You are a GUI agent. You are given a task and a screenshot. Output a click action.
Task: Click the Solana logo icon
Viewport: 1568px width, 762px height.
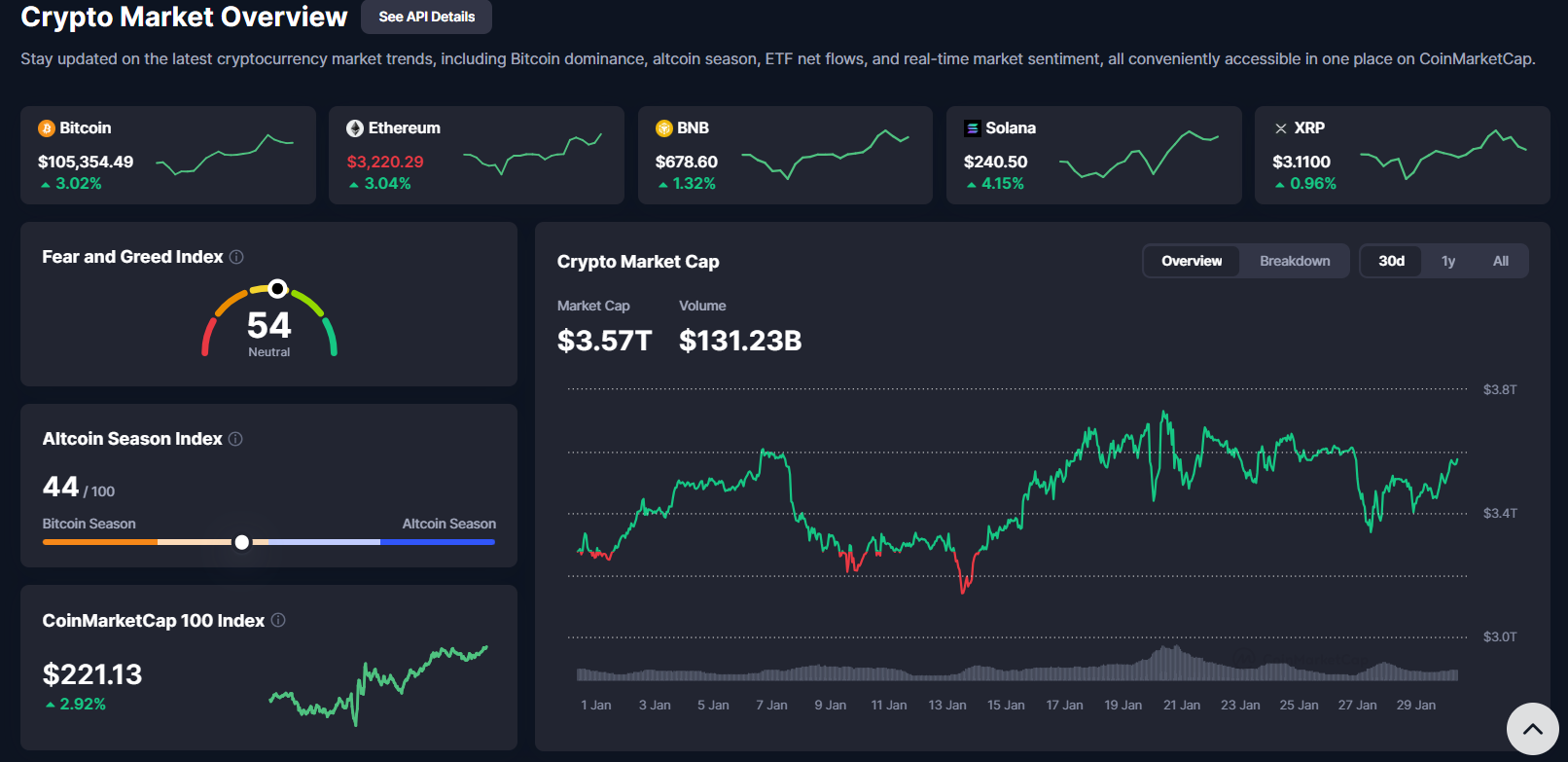[x=973, y=128]
